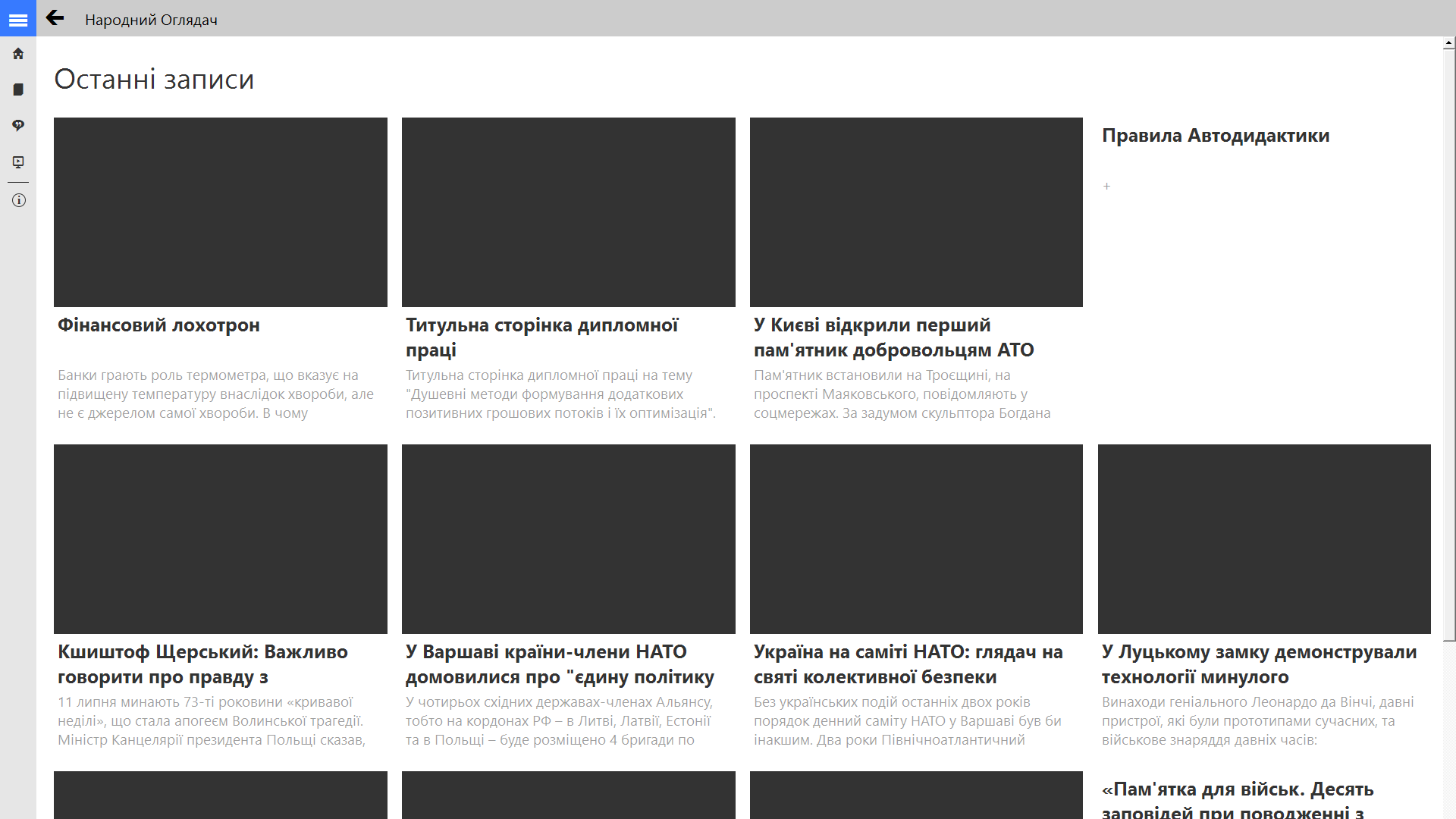The height and width of the screenshot is (819, 1456).
Task: Click summary starting Пам'ятник встановили на Троєщині
Action: tap(902, 394)
